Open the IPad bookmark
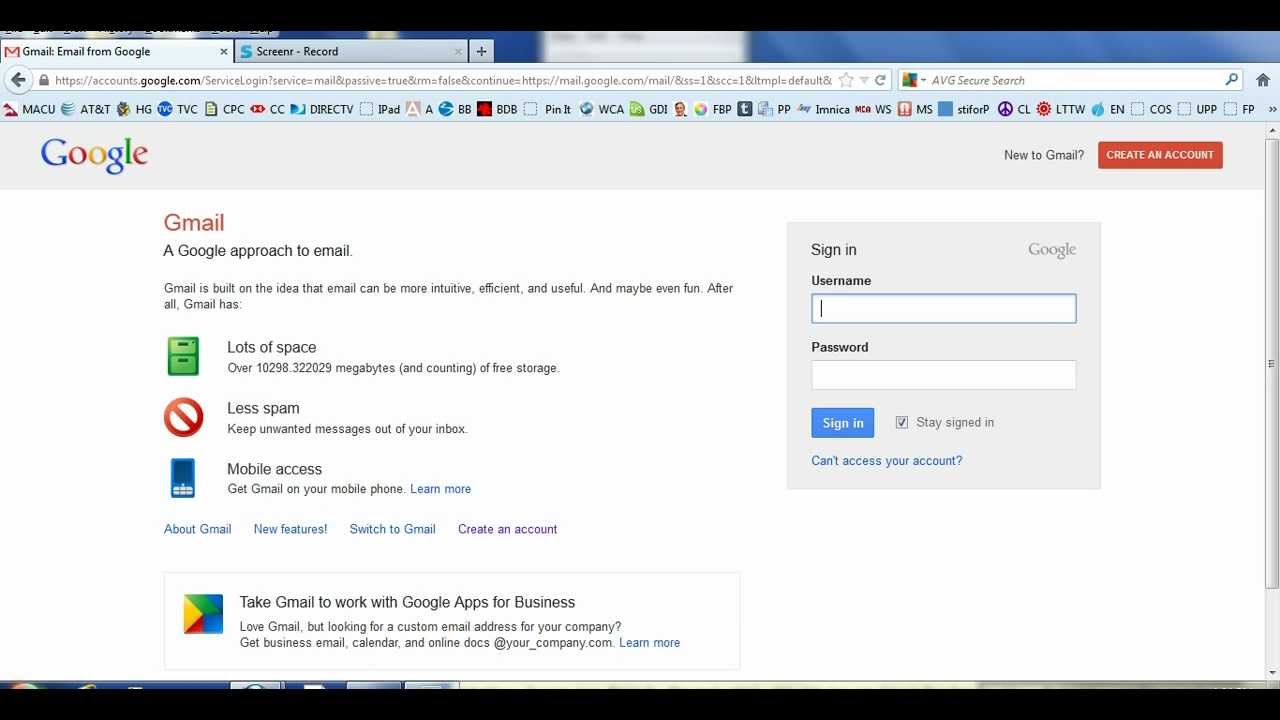This screenshot has height=720, width=1280. (380, 109)
